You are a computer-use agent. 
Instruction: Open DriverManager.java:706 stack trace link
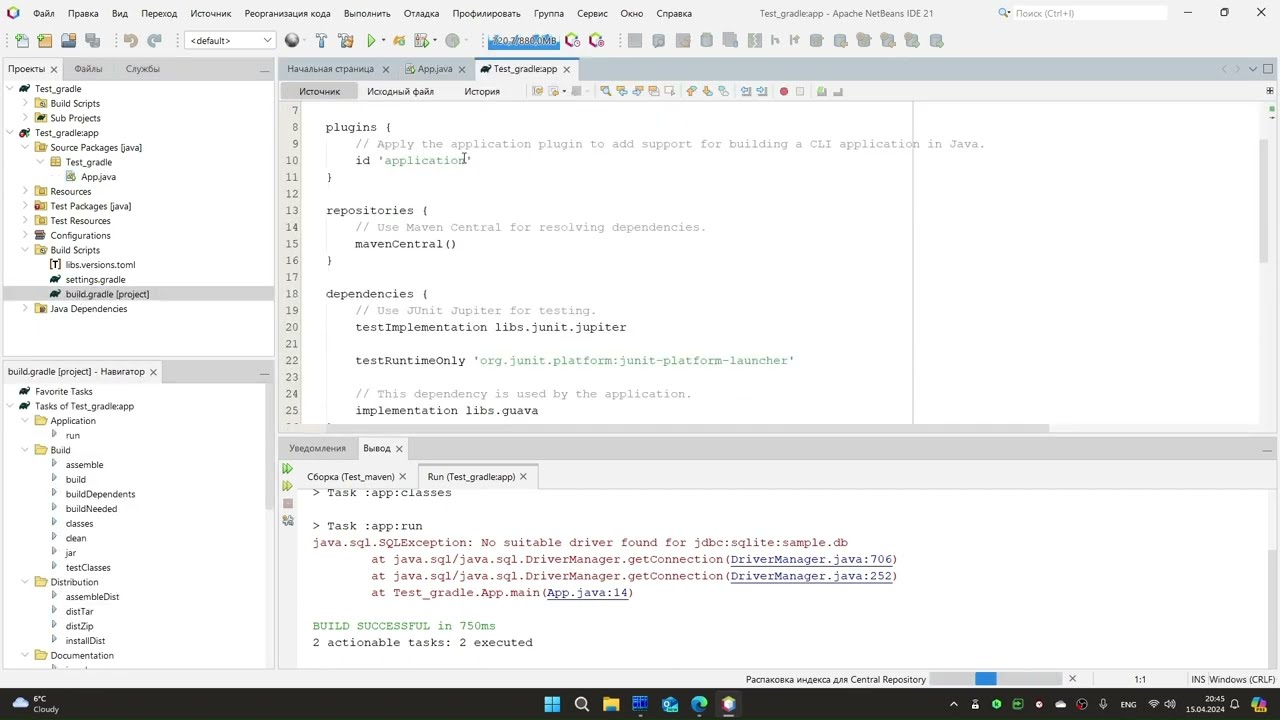pyautogui.click(x=811, y=559)
